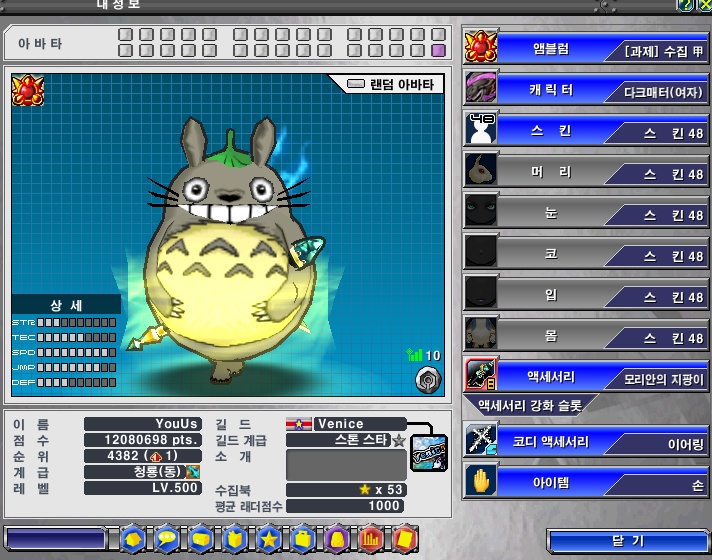Click the 이어링 accessory value
712x560 pixels.
[686, 444]
